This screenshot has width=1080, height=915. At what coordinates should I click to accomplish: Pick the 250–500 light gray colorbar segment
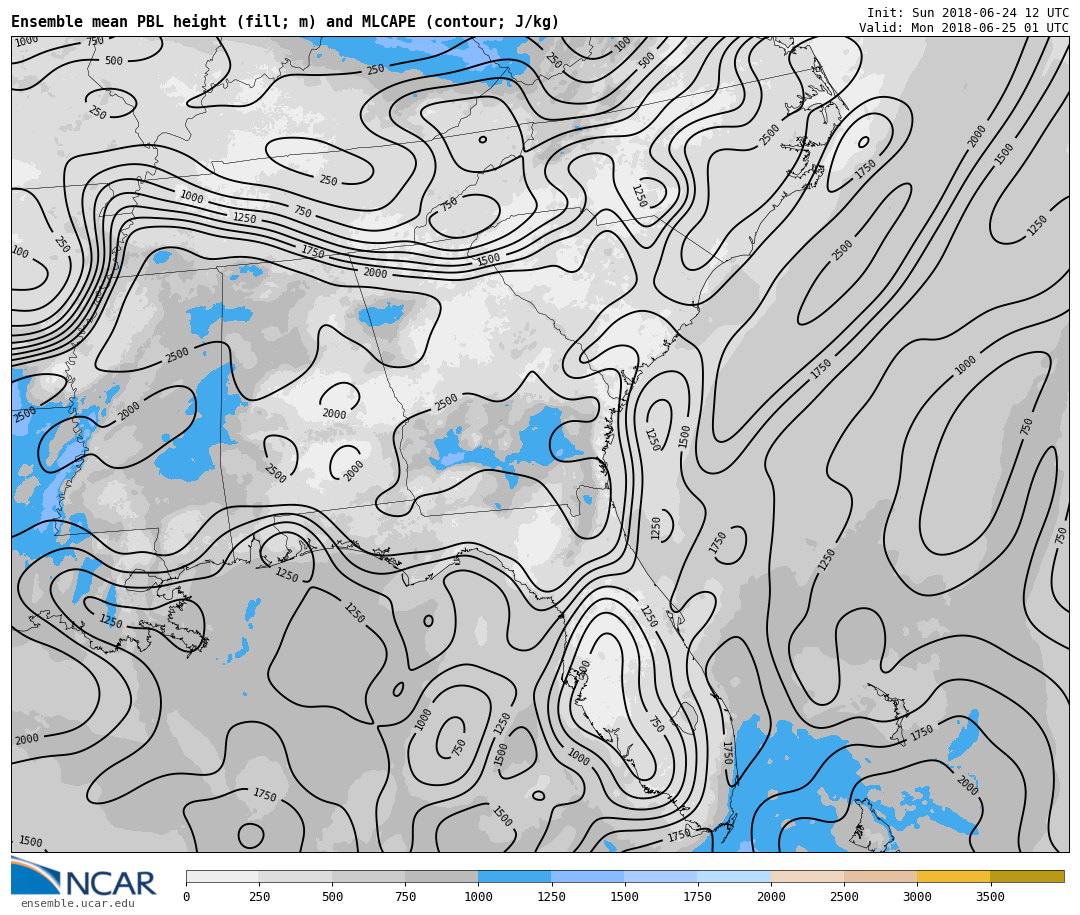(295, 876)
